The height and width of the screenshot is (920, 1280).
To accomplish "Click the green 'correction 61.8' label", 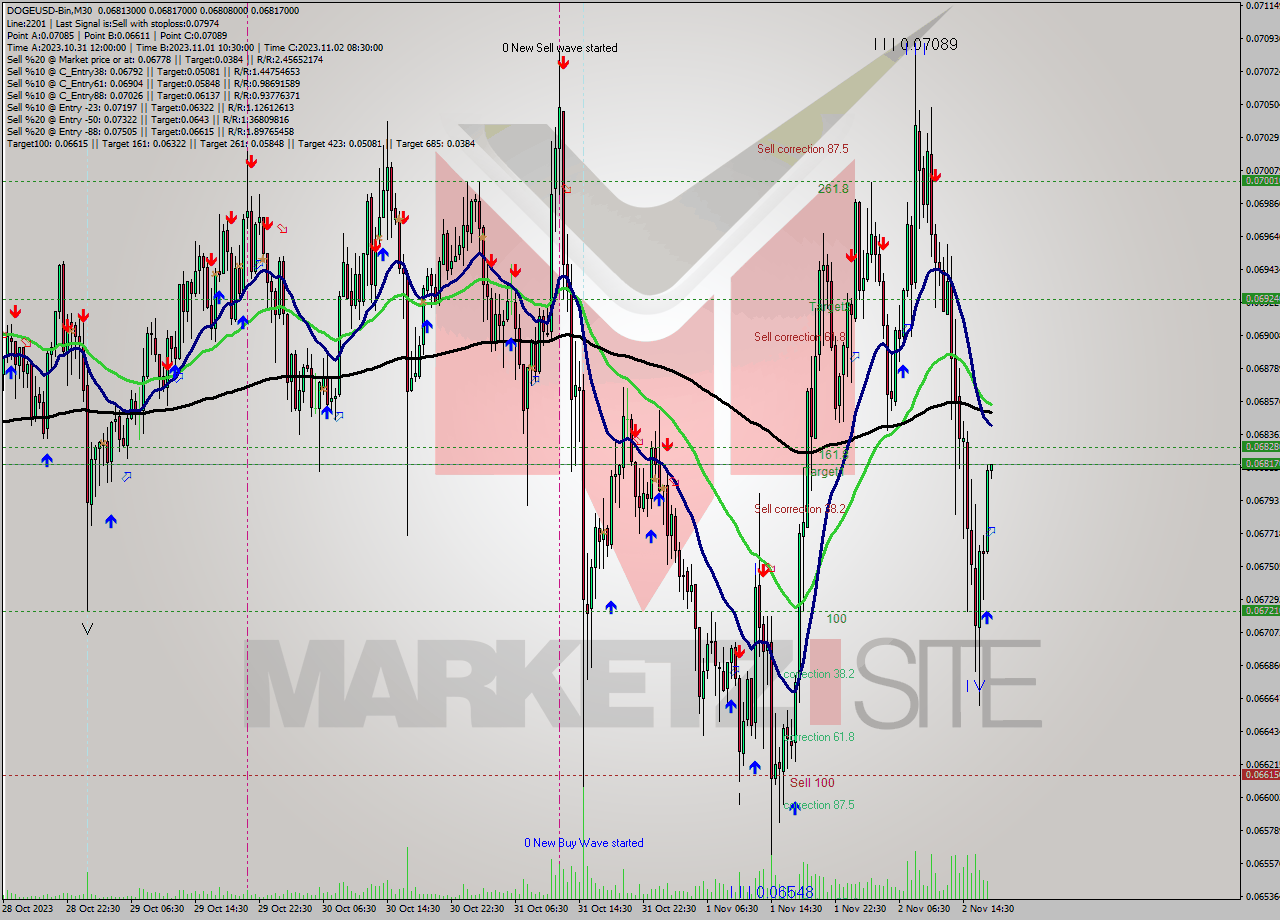I will pyautogui.click(x=820, y=737).
